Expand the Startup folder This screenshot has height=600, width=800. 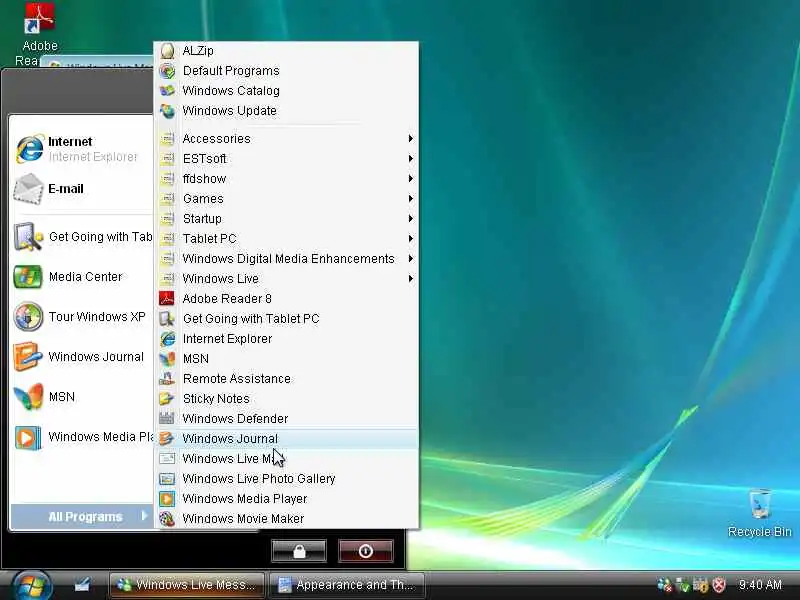[287, 218]
